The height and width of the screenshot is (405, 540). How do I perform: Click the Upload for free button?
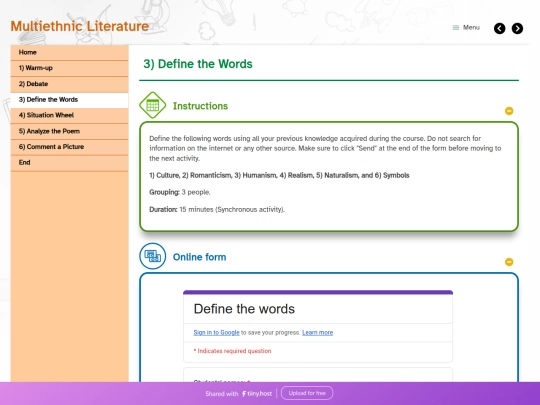pyautogui.click(x=307, y=393)
